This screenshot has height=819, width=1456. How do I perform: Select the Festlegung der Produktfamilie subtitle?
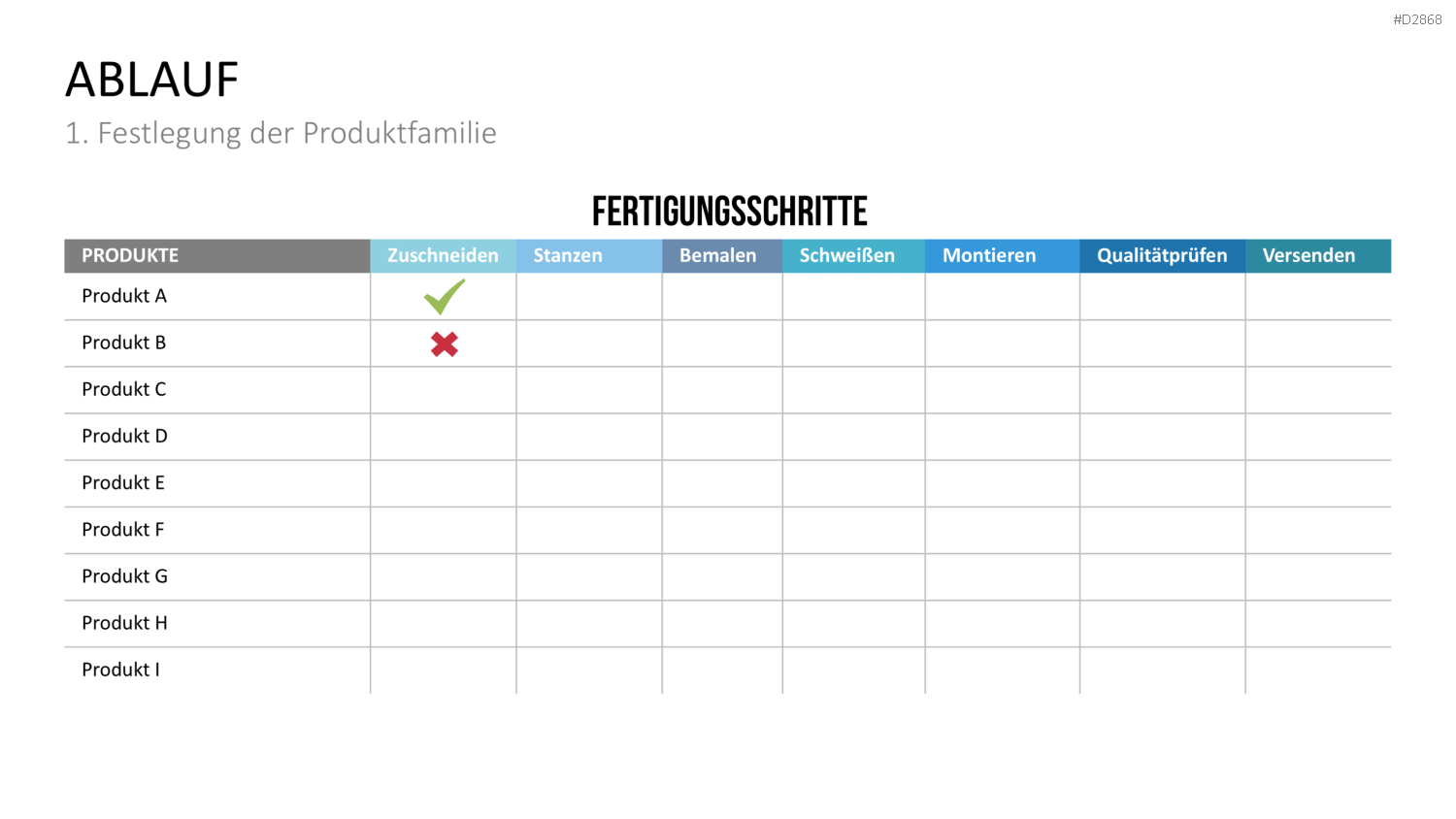297,133
